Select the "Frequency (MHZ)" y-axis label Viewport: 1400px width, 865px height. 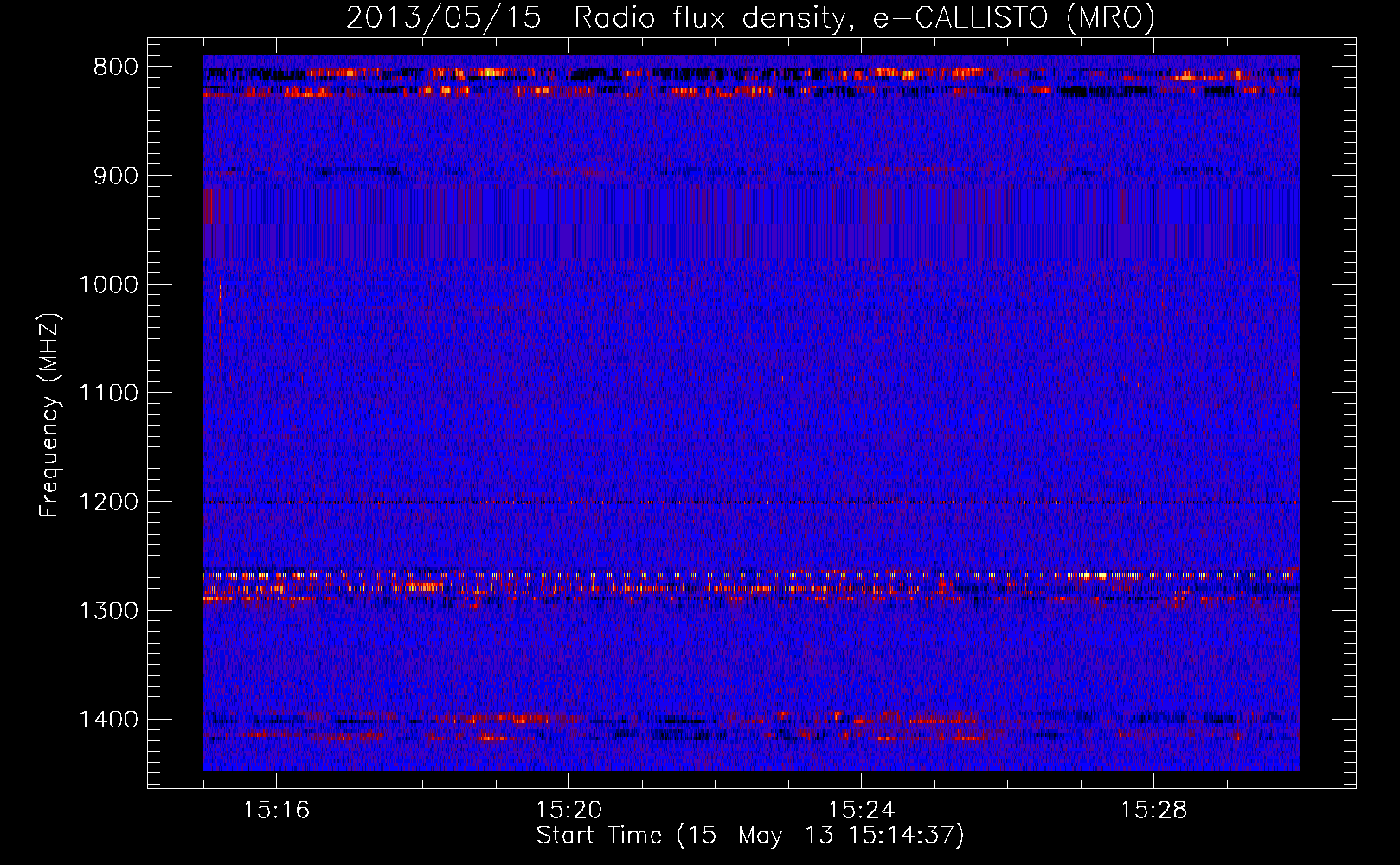tap(49, 414)
